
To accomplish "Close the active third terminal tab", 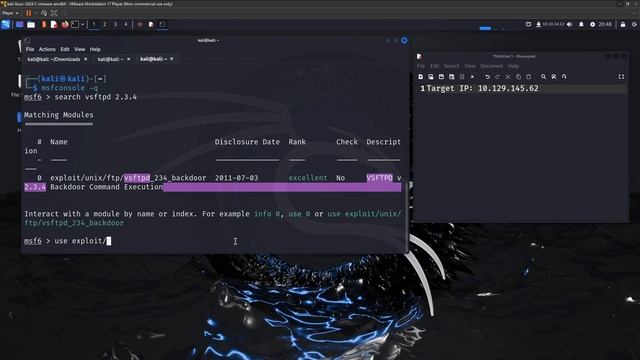I will pyautogui.click(x=171, y=59).
